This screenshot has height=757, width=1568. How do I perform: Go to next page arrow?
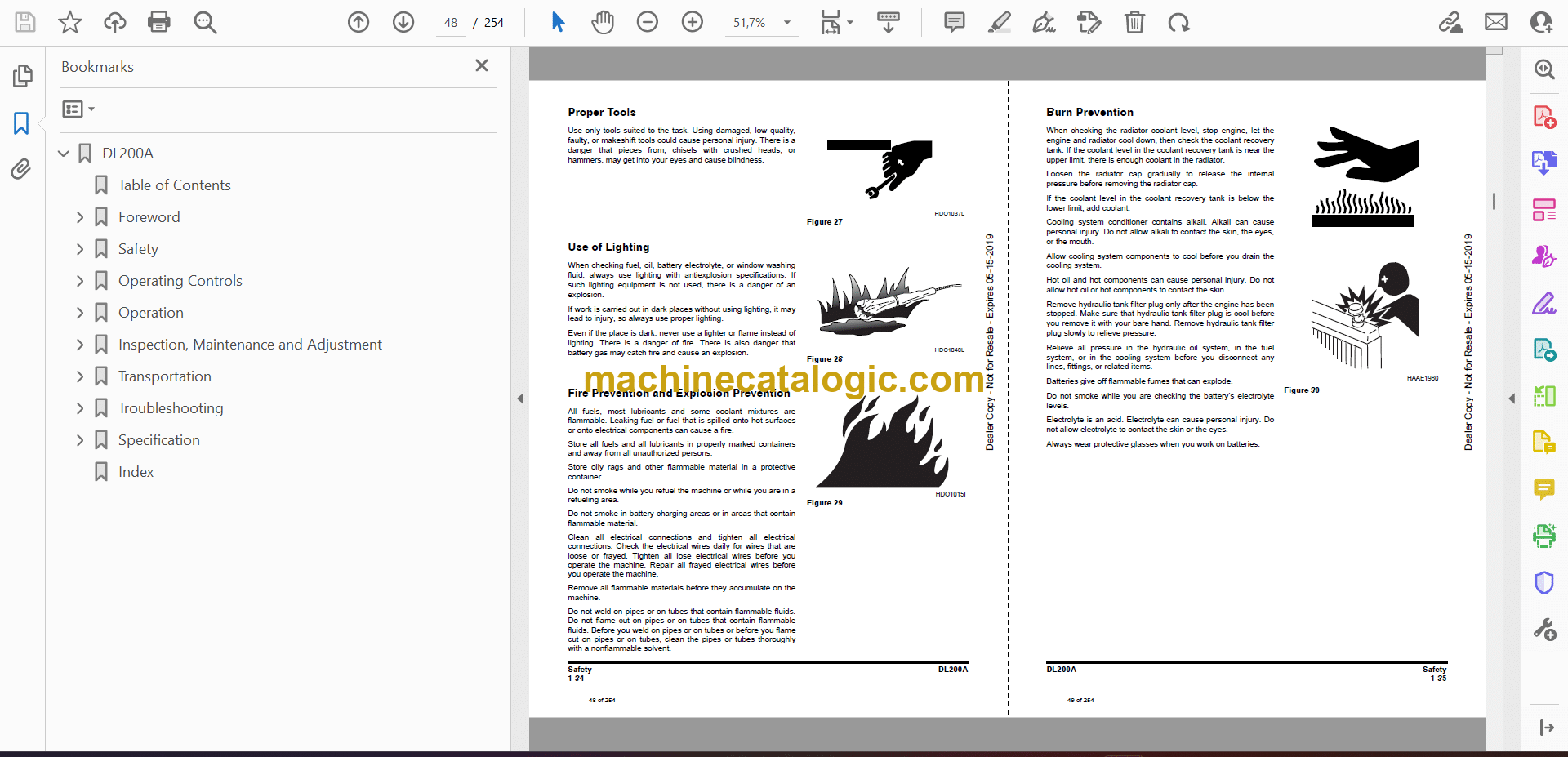403,22
